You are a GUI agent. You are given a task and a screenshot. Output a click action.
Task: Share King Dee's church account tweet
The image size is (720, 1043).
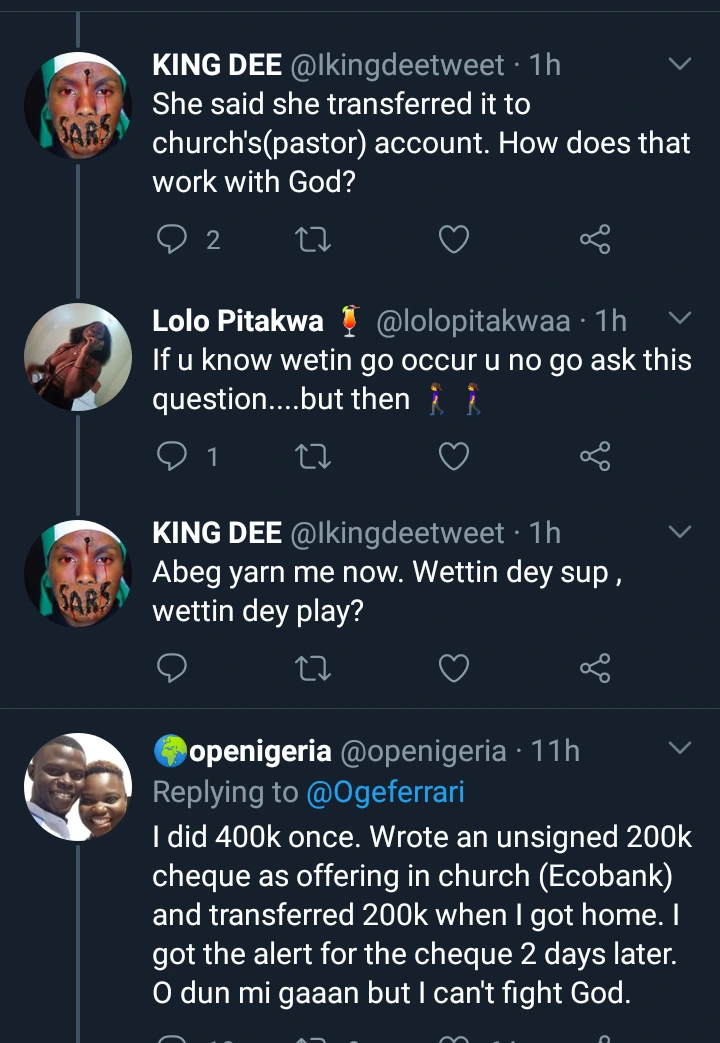pos(594,240)
